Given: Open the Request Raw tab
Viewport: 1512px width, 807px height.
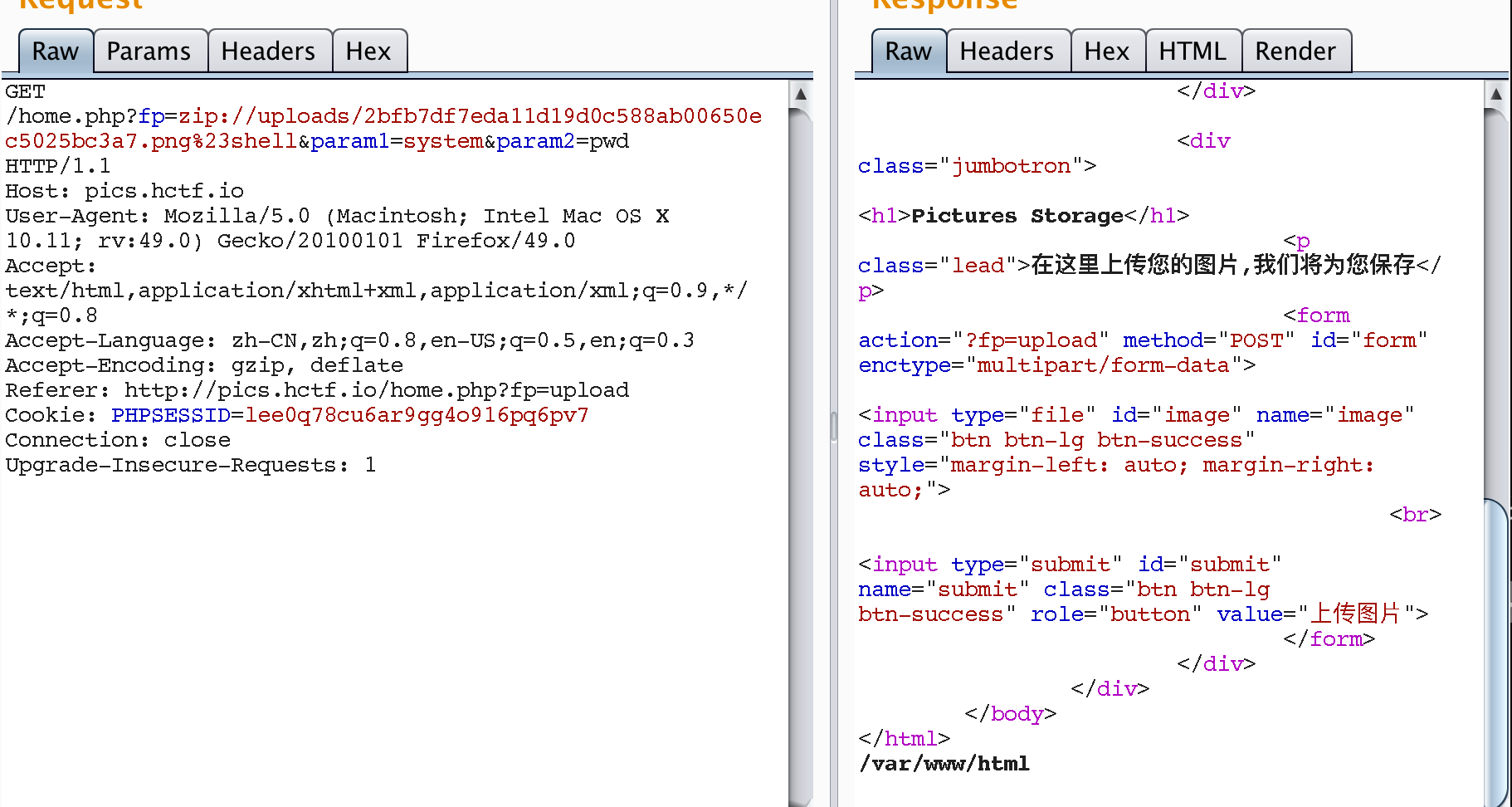Looking at the screenshot, I should (x=56, y=51).
